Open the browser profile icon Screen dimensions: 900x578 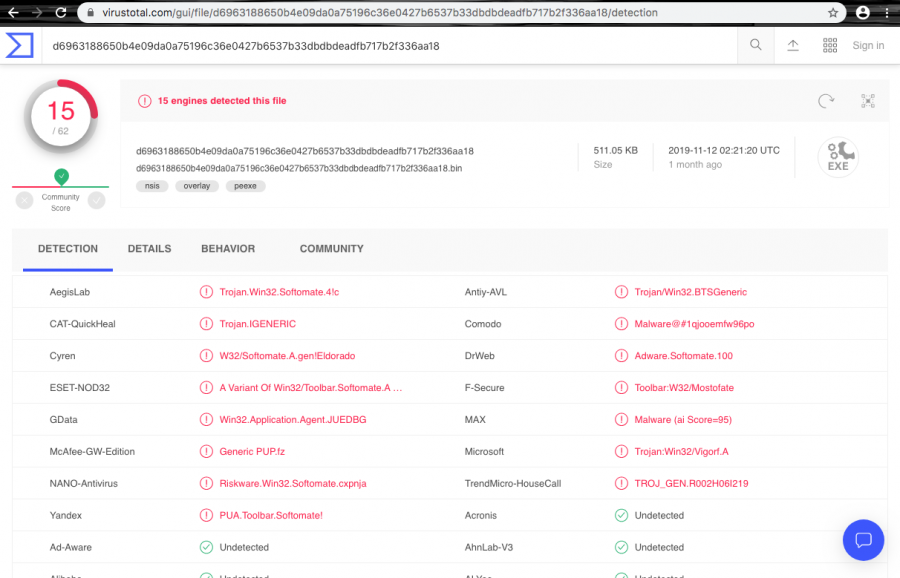tap(862, 13)
